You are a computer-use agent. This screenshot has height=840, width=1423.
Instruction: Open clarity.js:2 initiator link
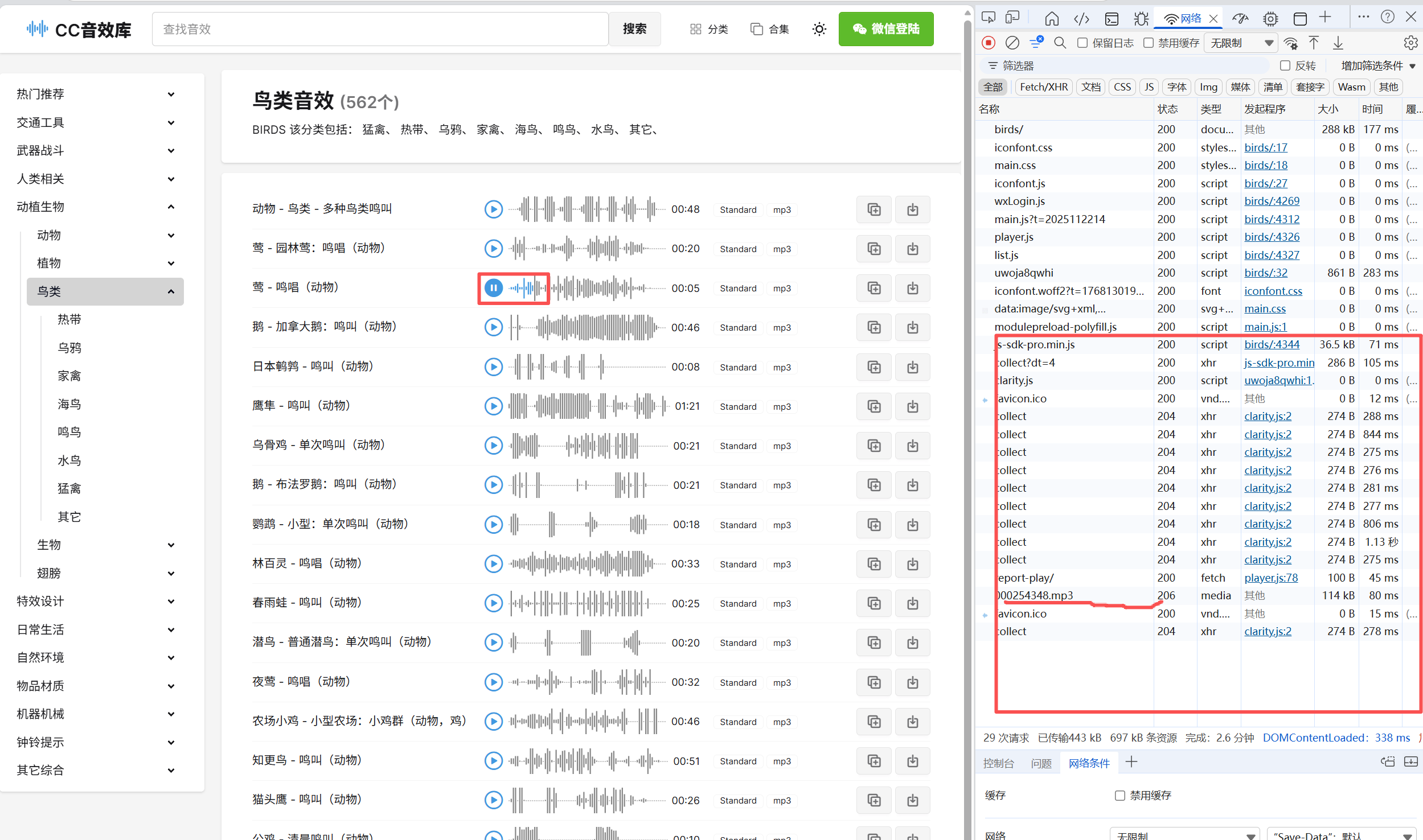tap(1268, 416)
